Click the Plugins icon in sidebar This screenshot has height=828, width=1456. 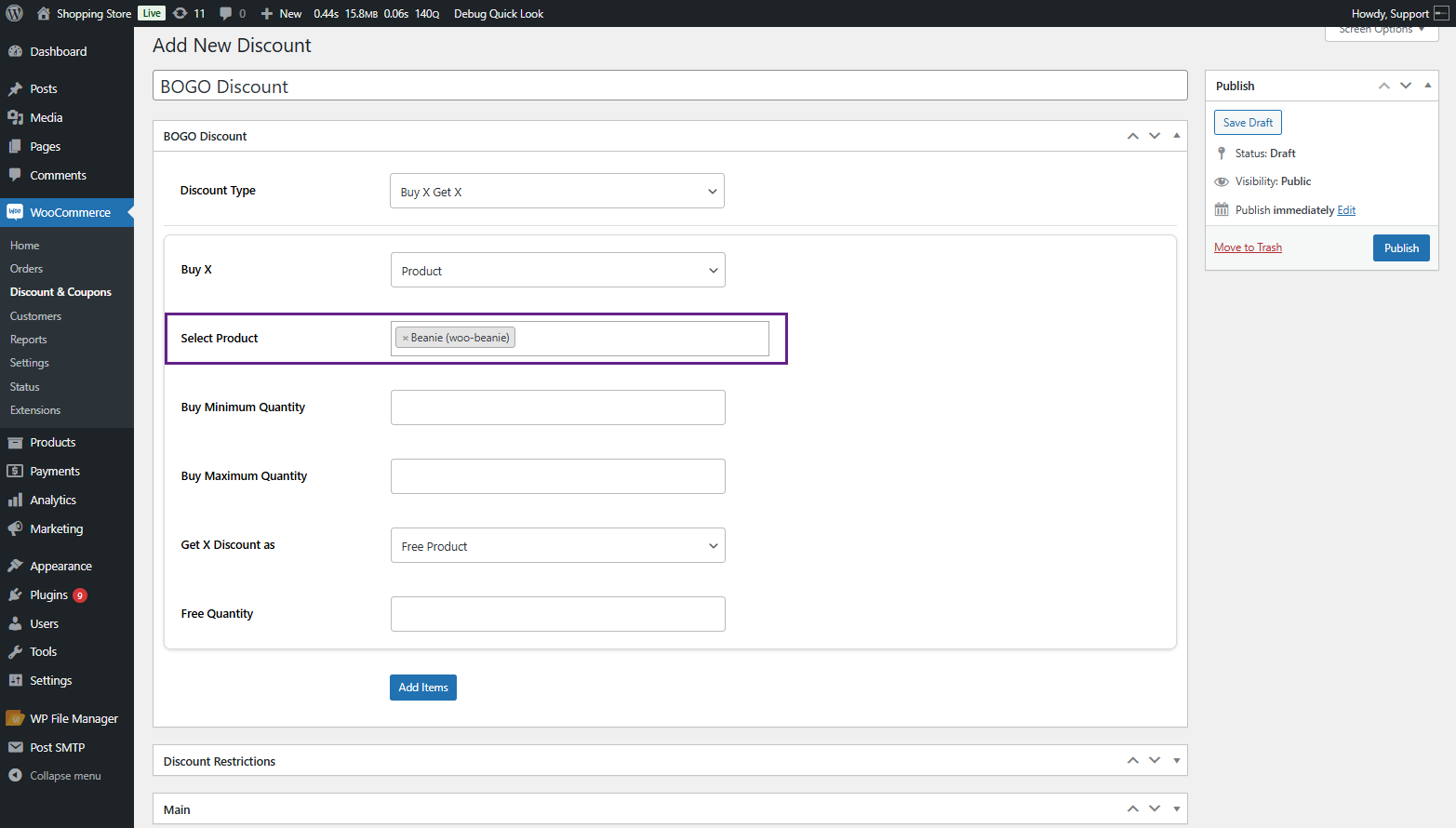15,594
